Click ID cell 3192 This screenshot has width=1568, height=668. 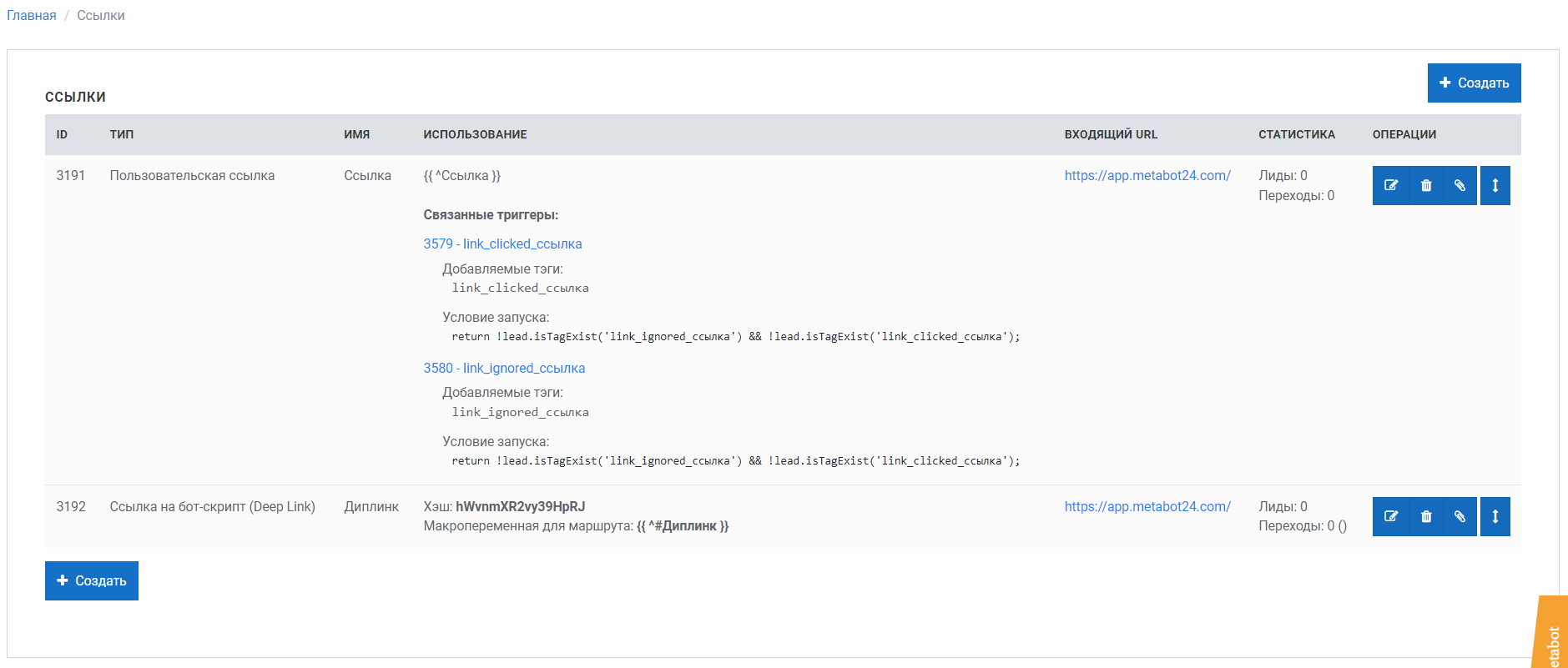pos(71,506)
